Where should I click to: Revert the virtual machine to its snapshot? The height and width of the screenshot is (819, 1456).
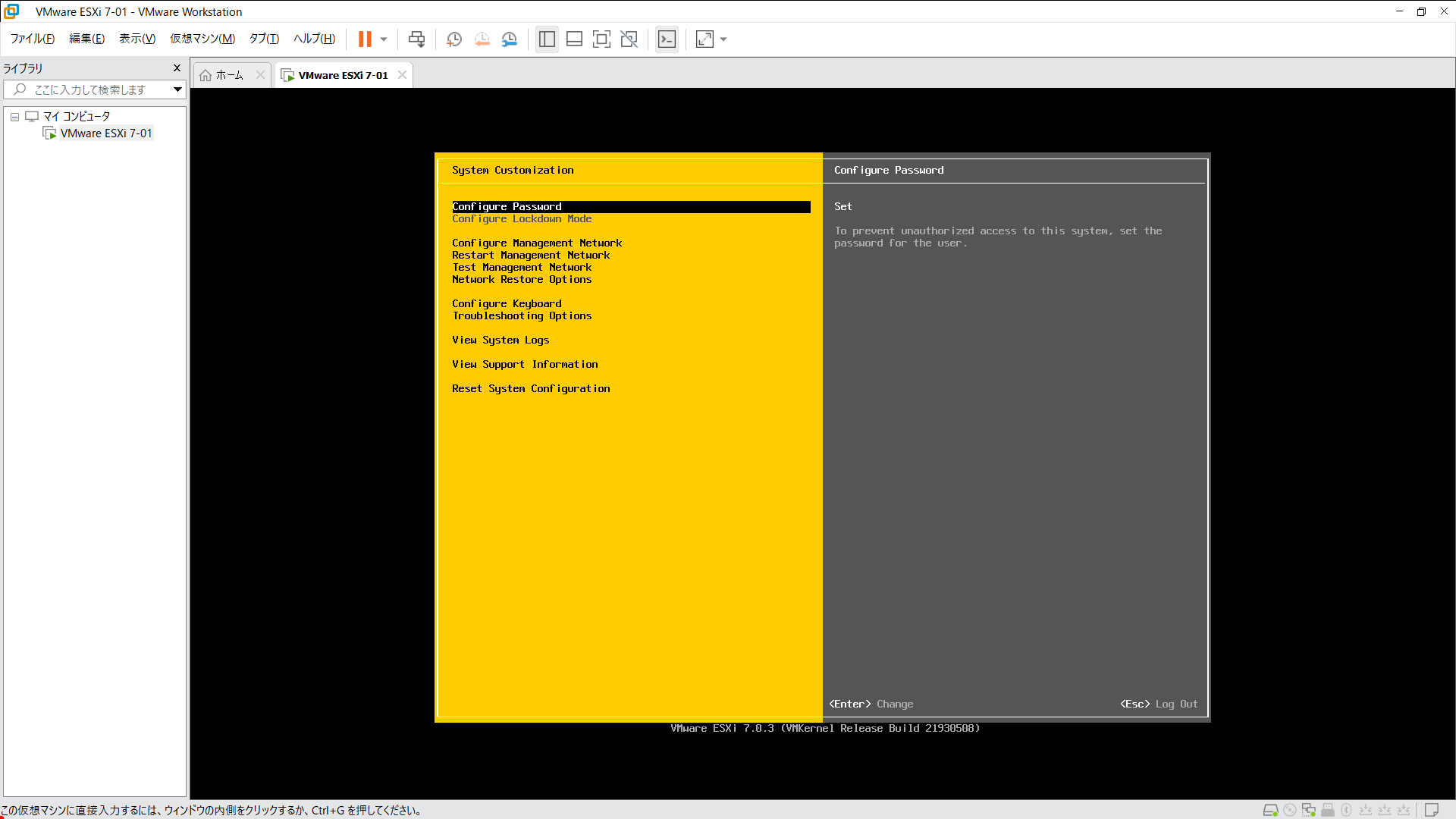coord(482,39)
